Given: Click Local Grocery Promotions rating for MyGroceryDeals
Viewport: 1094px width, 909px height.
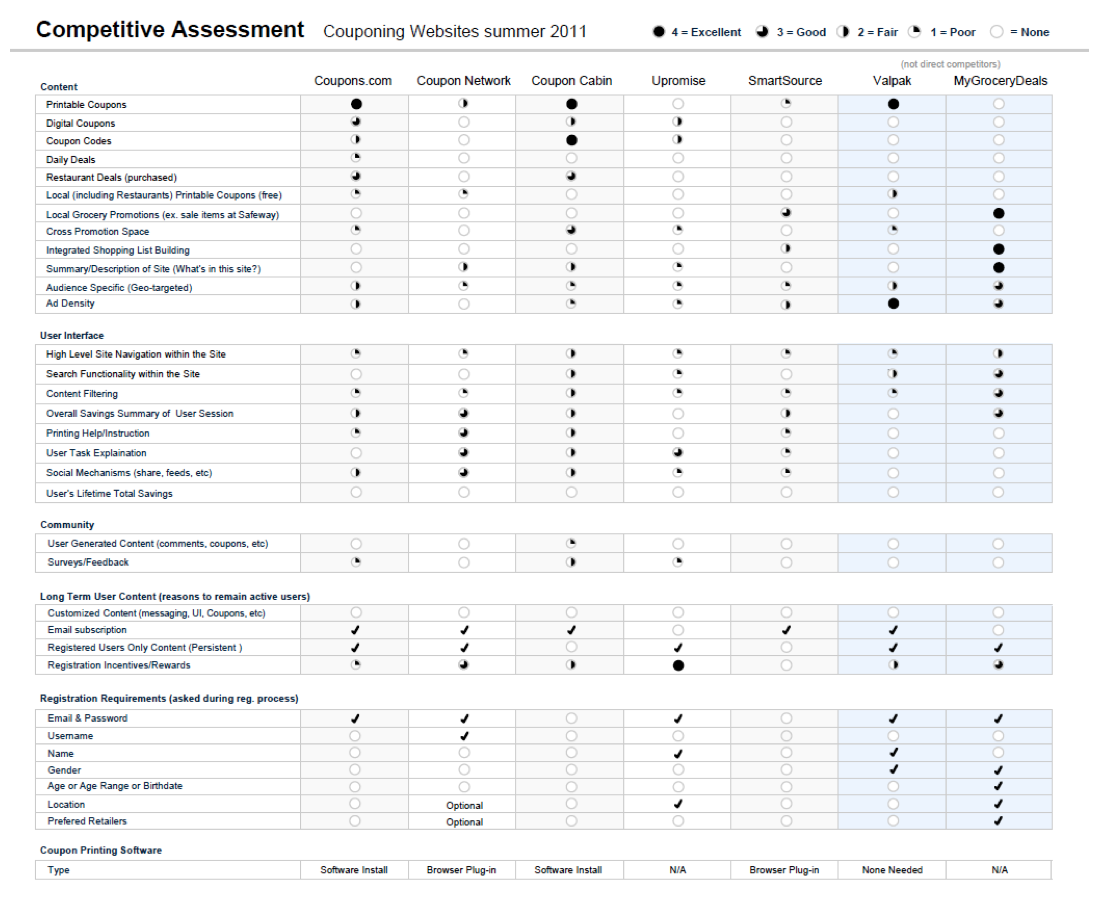Looking at the screenshot, I should click(x=998, y=213).
